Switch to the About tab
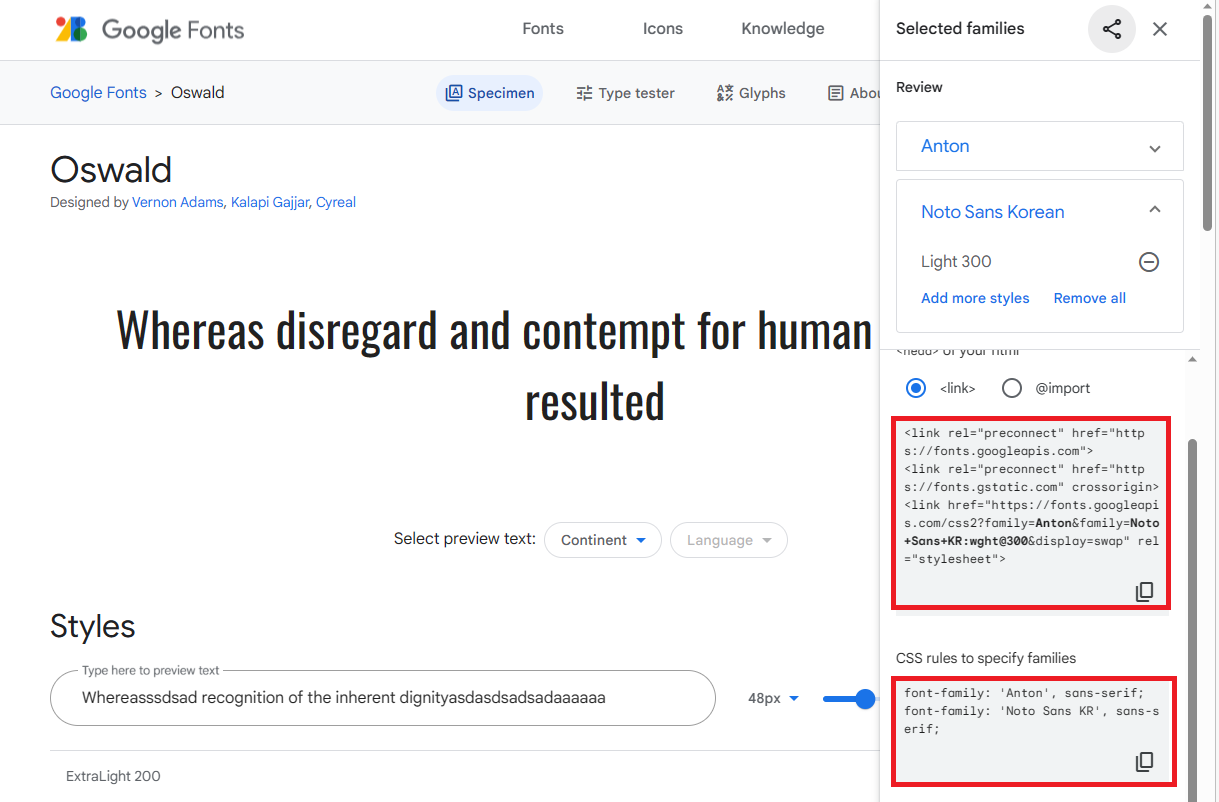 (853, 93)
